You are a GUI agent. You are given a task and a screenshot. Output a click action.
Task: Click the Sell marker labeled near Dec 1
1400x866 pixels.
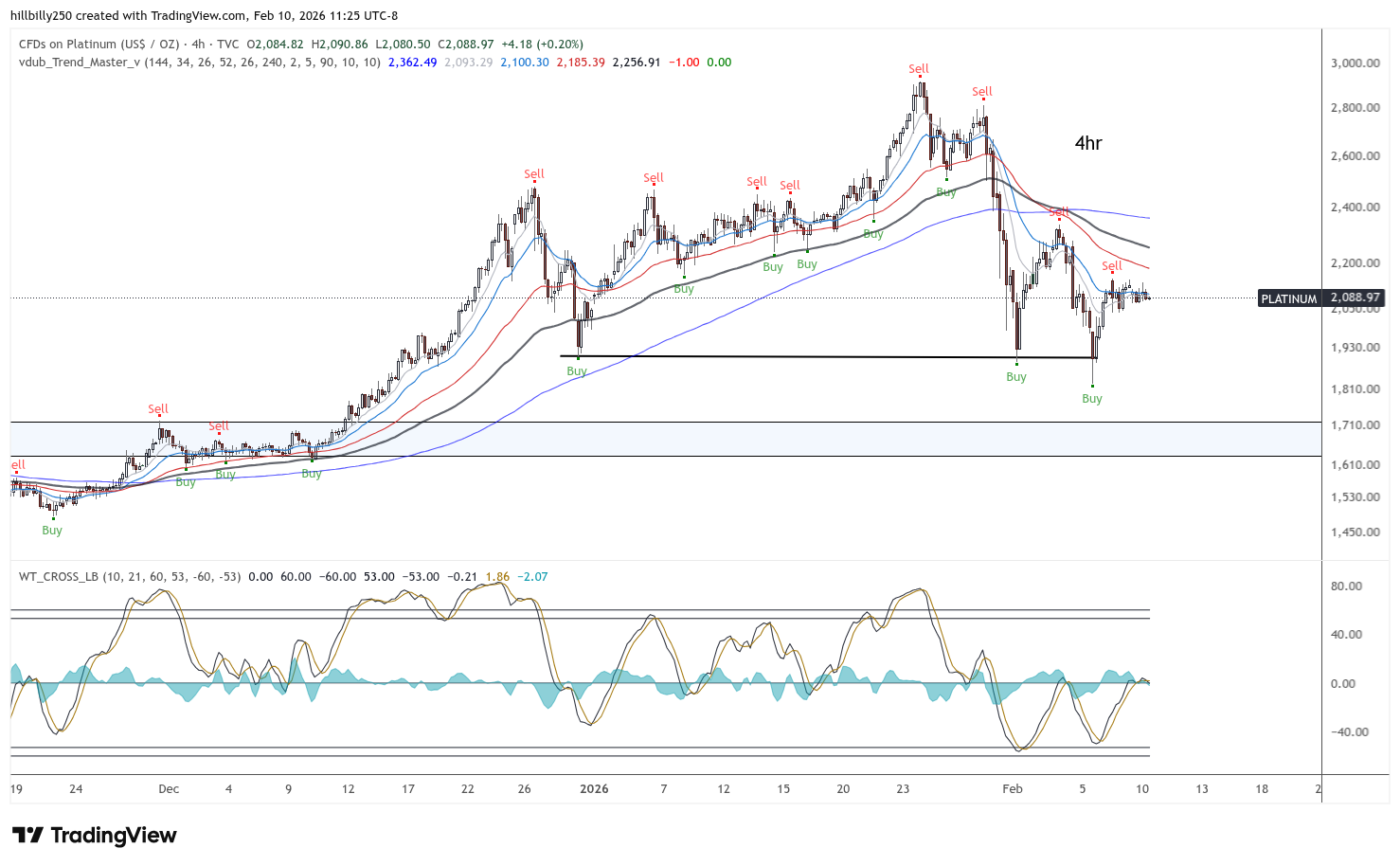(x=158, y=409)
